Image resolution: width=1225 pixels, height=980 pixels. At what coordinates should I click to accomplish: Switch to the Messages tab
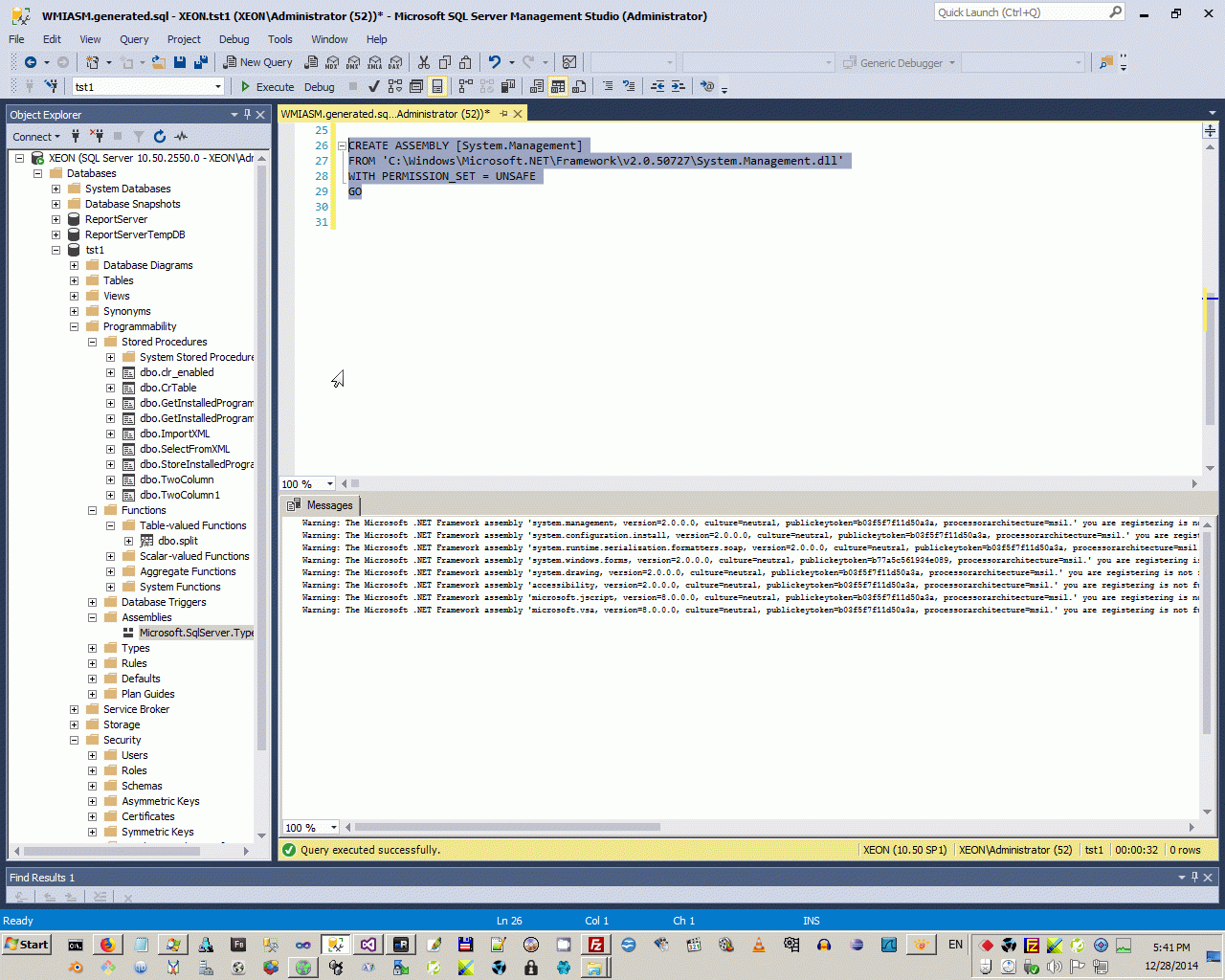tap(321, 505)
